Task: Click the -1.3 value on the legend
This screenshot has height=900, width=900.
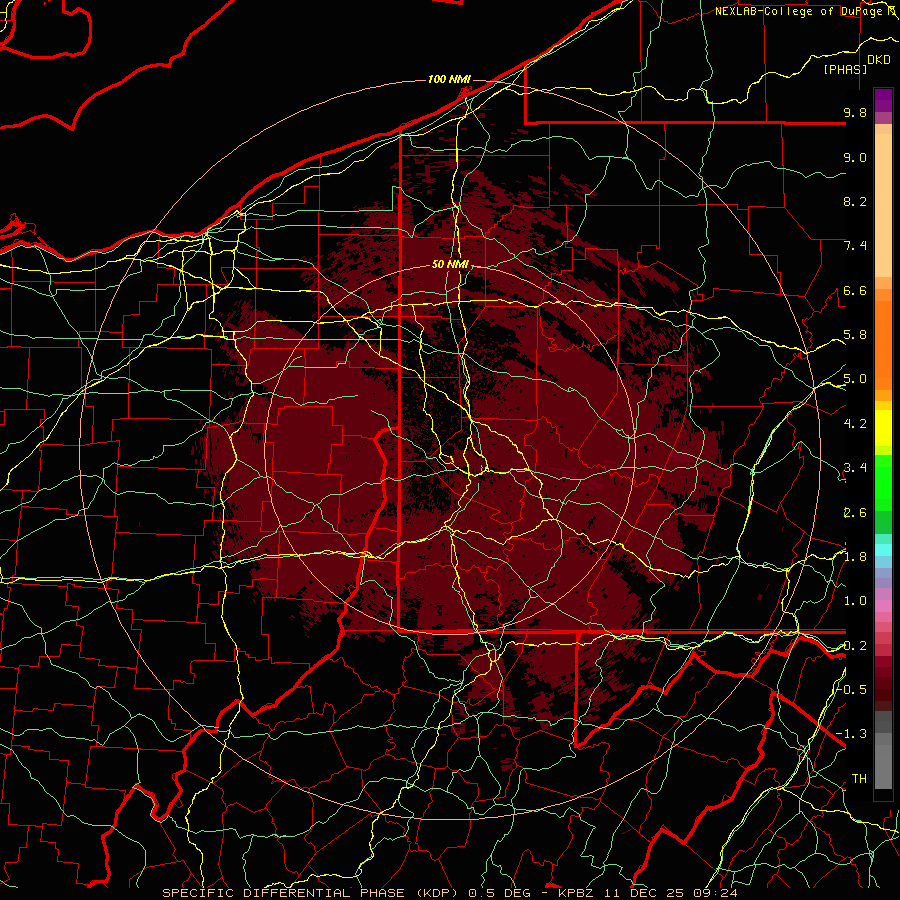Action: (x=852, y=734)
